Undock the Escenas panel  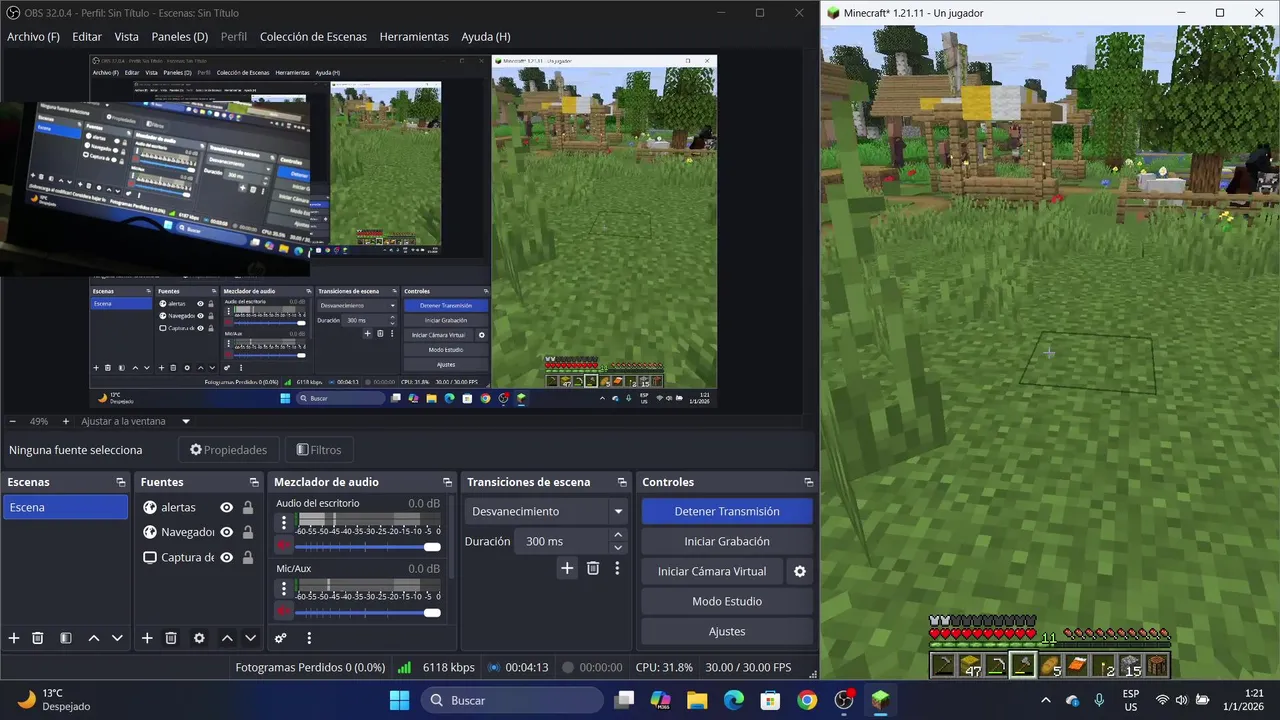pos(121,482)
